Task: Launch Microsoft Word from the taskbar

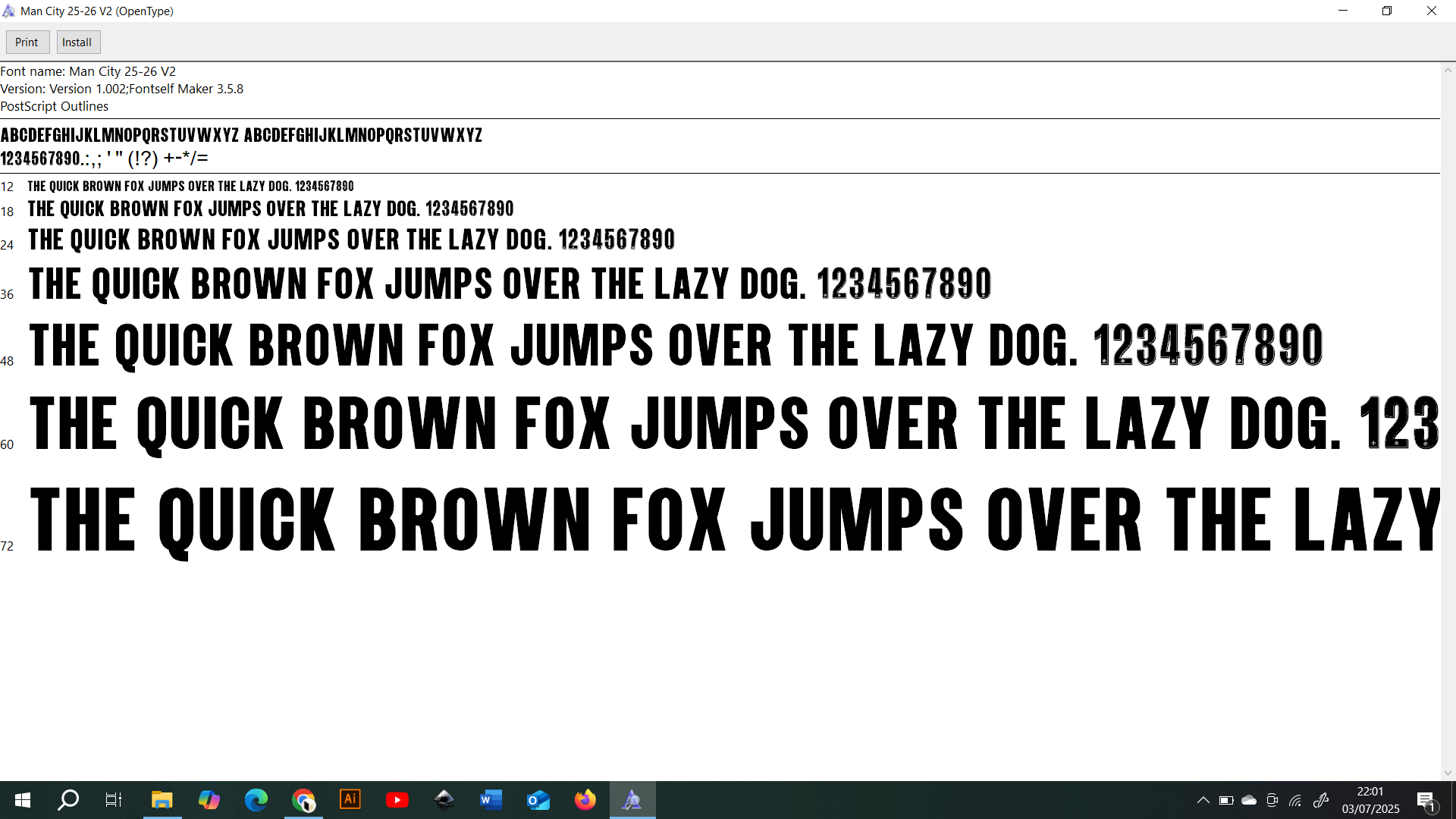Action: [x=491, y=800]
